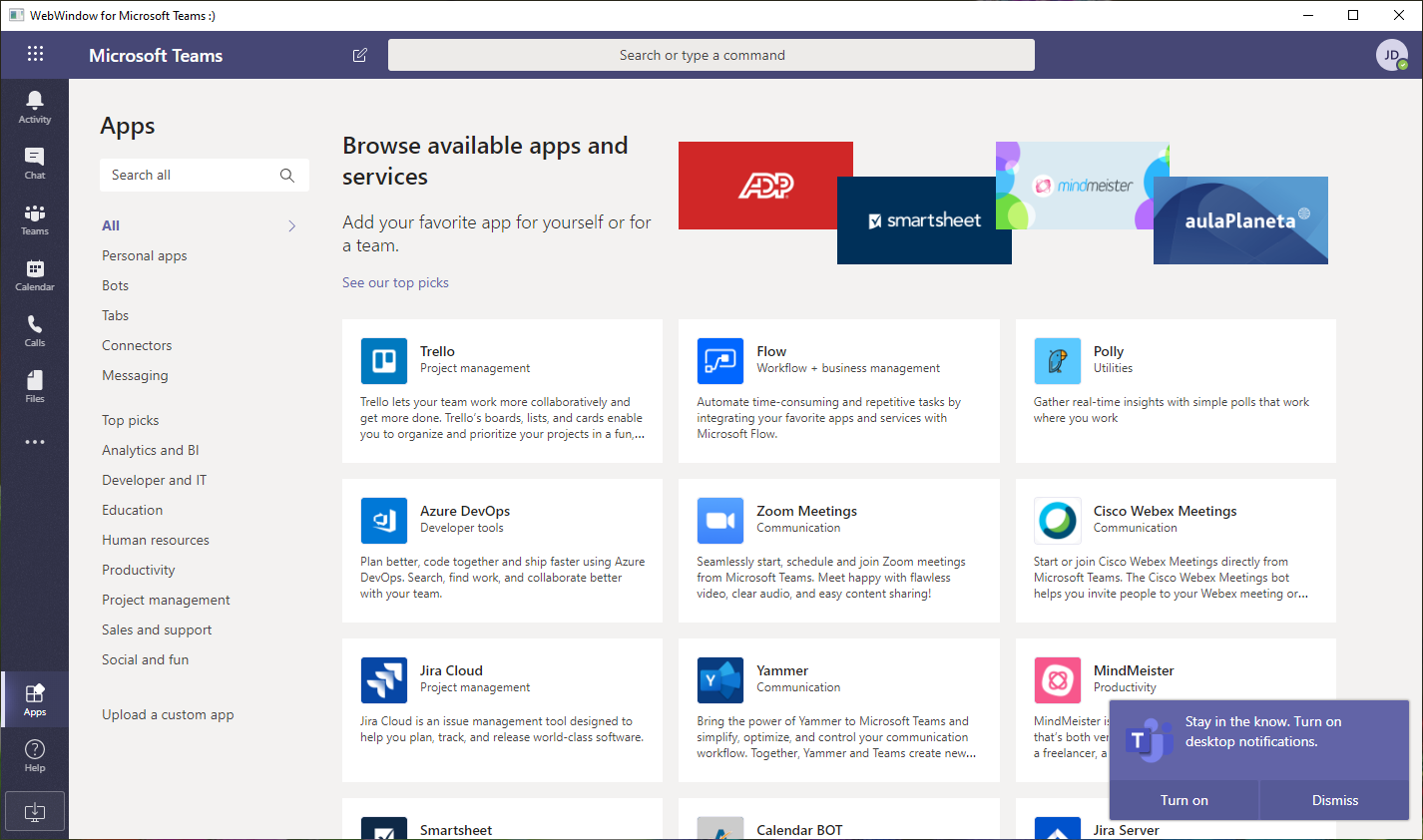The height and width of the screenshot is (840, 1423).
Task: Open the Trello app icon
Action: point(384,361)
